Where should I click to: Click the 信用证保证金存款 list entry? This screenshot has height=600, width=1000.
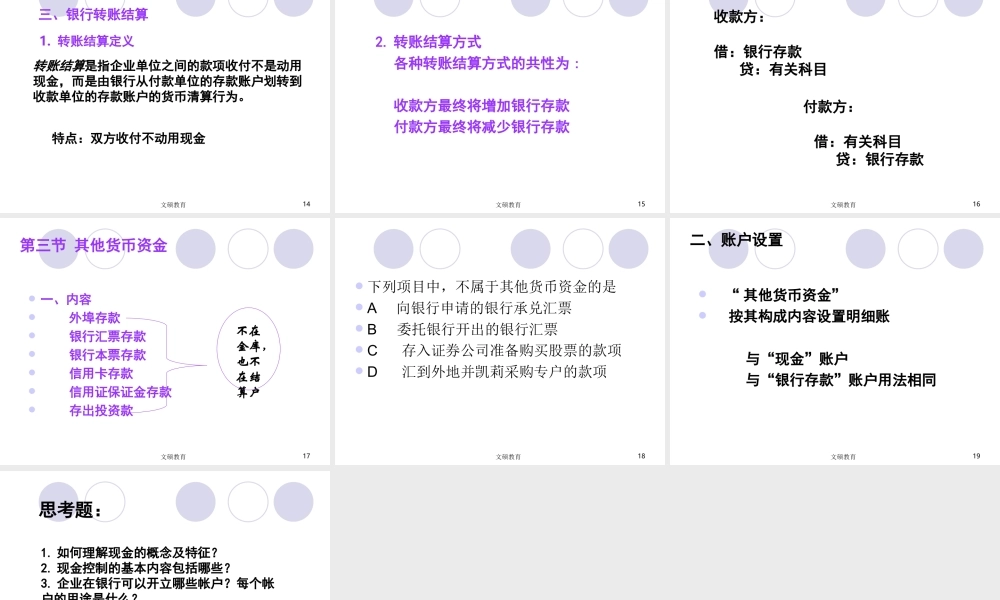point(120,391)
